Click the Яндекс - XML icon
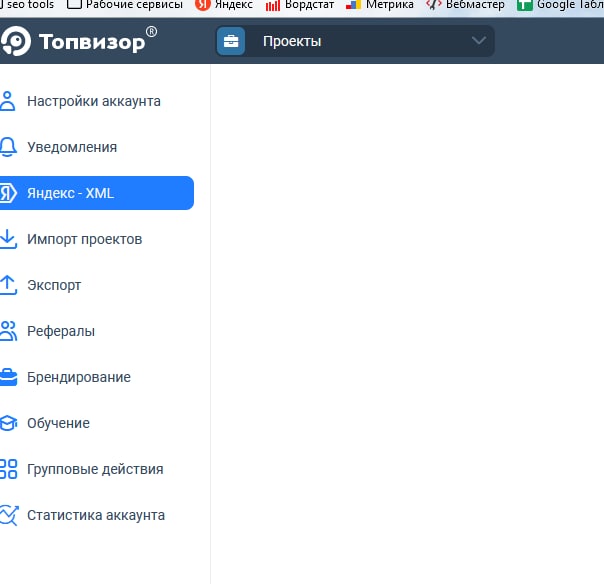604x584 pixels. (8, 193)
